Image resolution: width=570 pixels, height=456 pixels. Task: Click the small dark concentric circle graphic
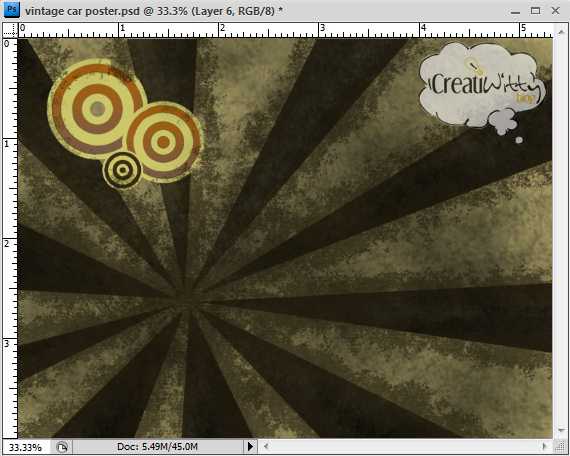click(x=123, y=170)
